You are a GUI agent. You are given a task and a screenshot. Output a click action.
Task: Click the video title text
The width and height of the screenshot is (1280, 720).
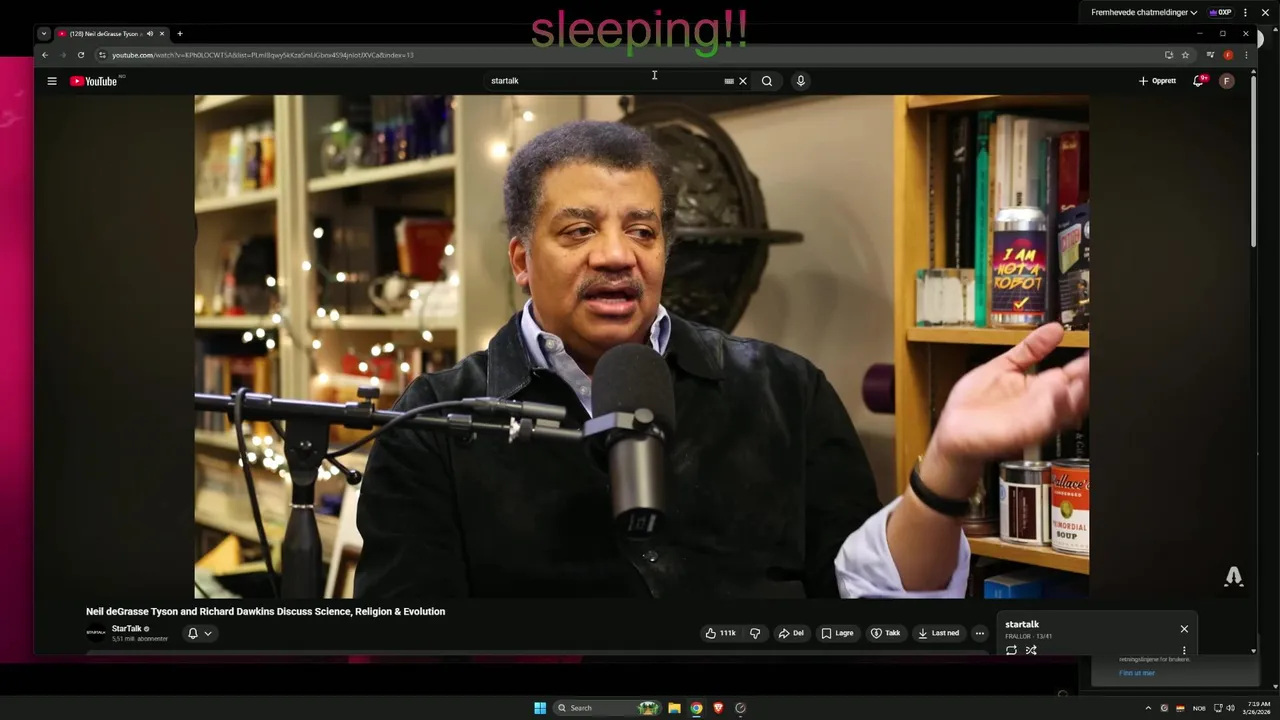pos(265,611)
